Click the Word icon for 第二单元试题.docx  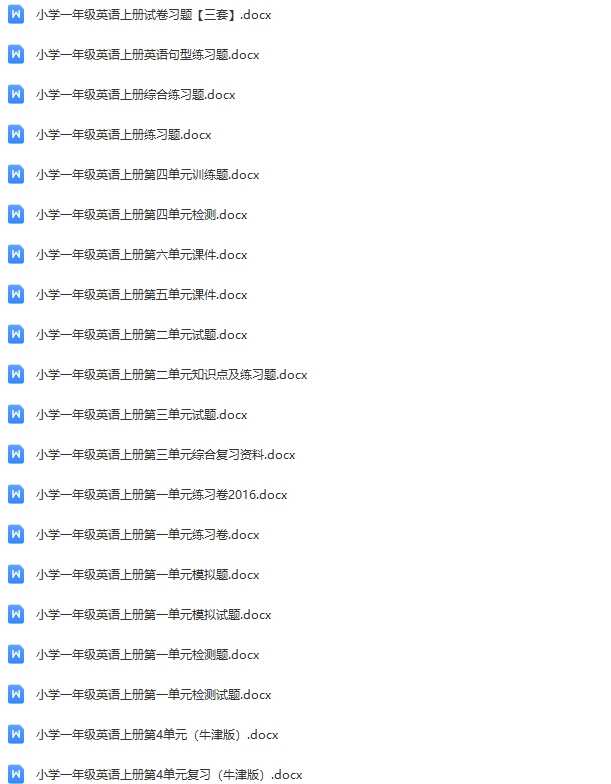[16, 334]
